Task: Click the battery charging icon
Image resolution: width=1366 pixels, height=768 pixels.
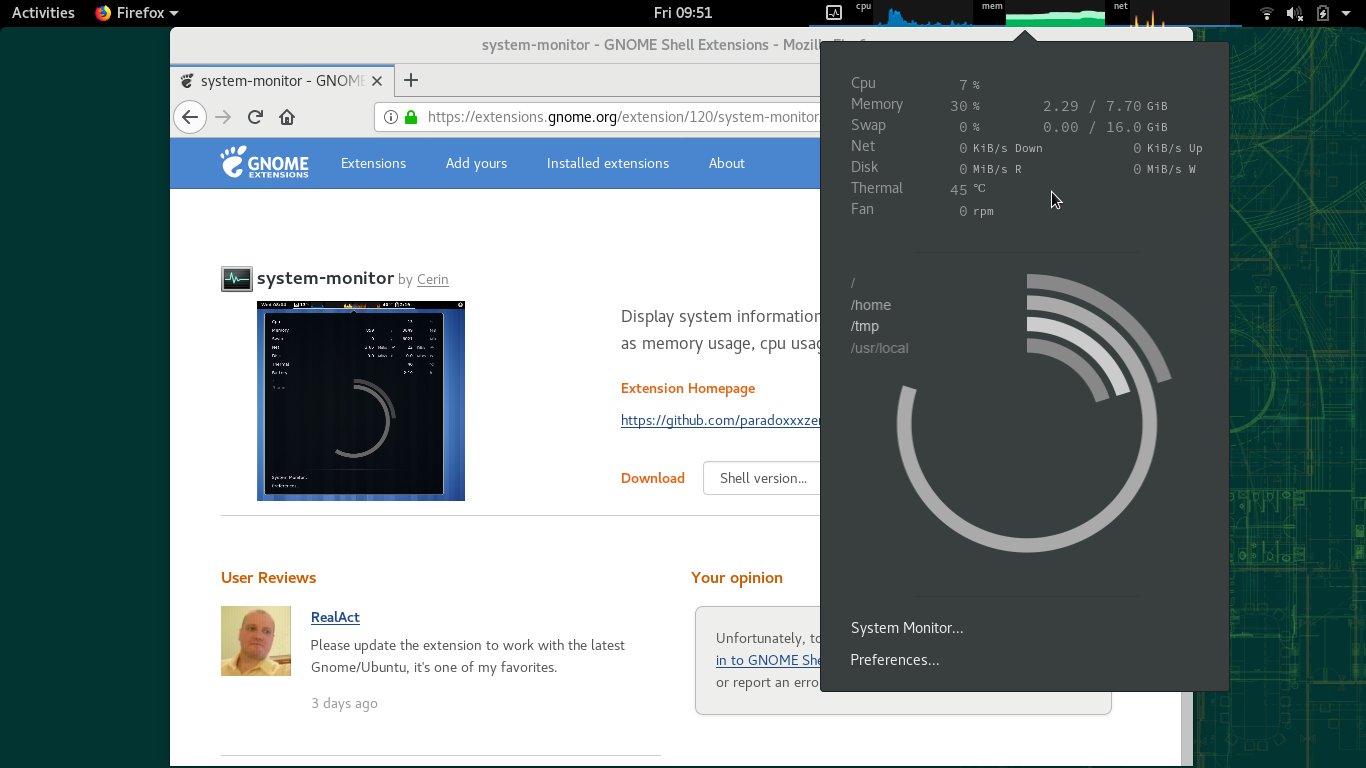Action: point(1323,13)
